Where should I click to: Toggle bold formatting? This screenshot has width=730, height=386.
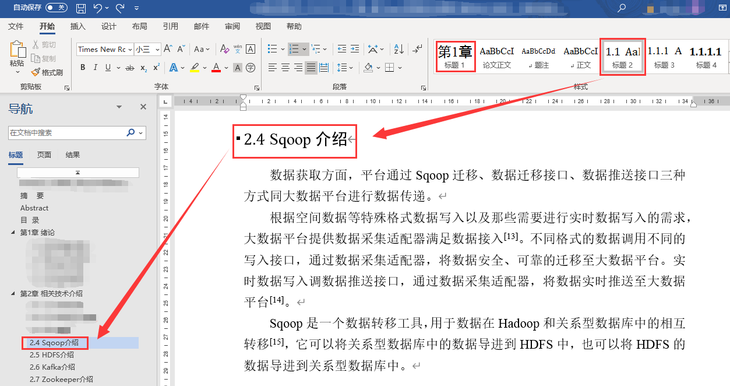(82, 68)
